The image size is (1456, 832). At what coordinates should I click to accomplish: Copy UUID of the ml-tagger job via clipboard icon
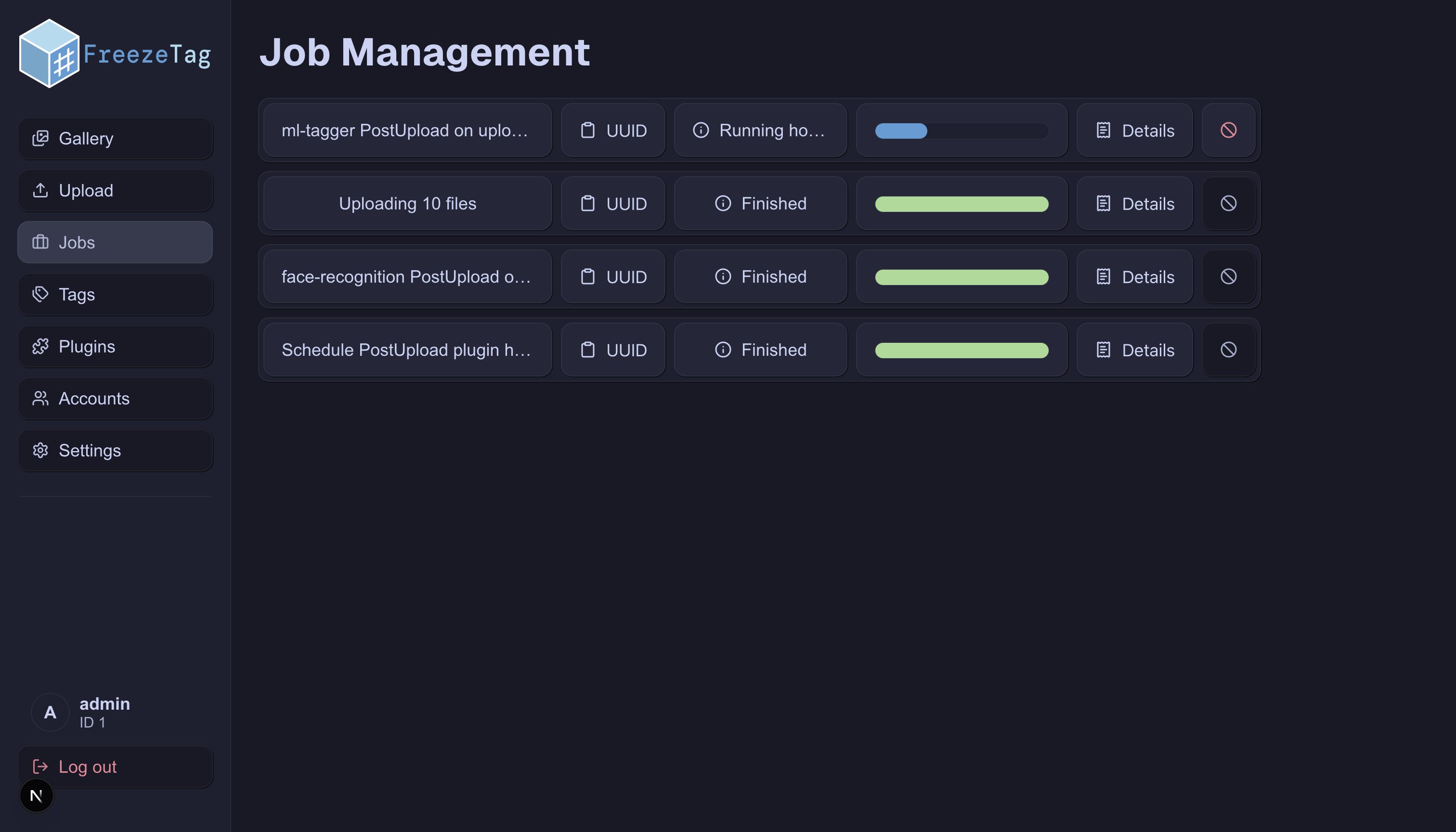point(588,130)
